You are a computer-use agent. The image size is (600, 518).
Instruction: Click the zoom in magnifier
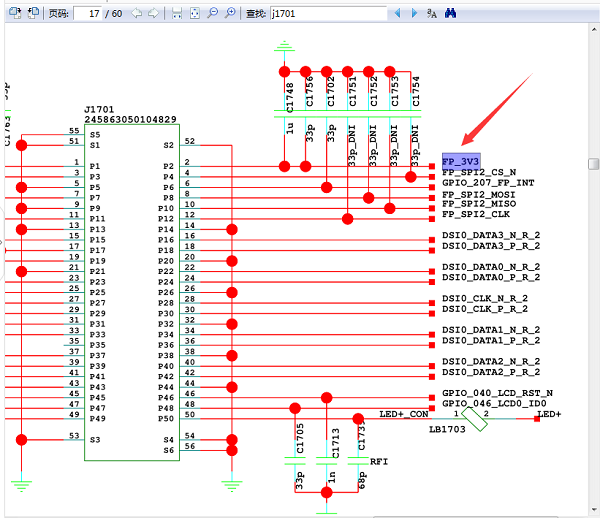pos(230,13)
